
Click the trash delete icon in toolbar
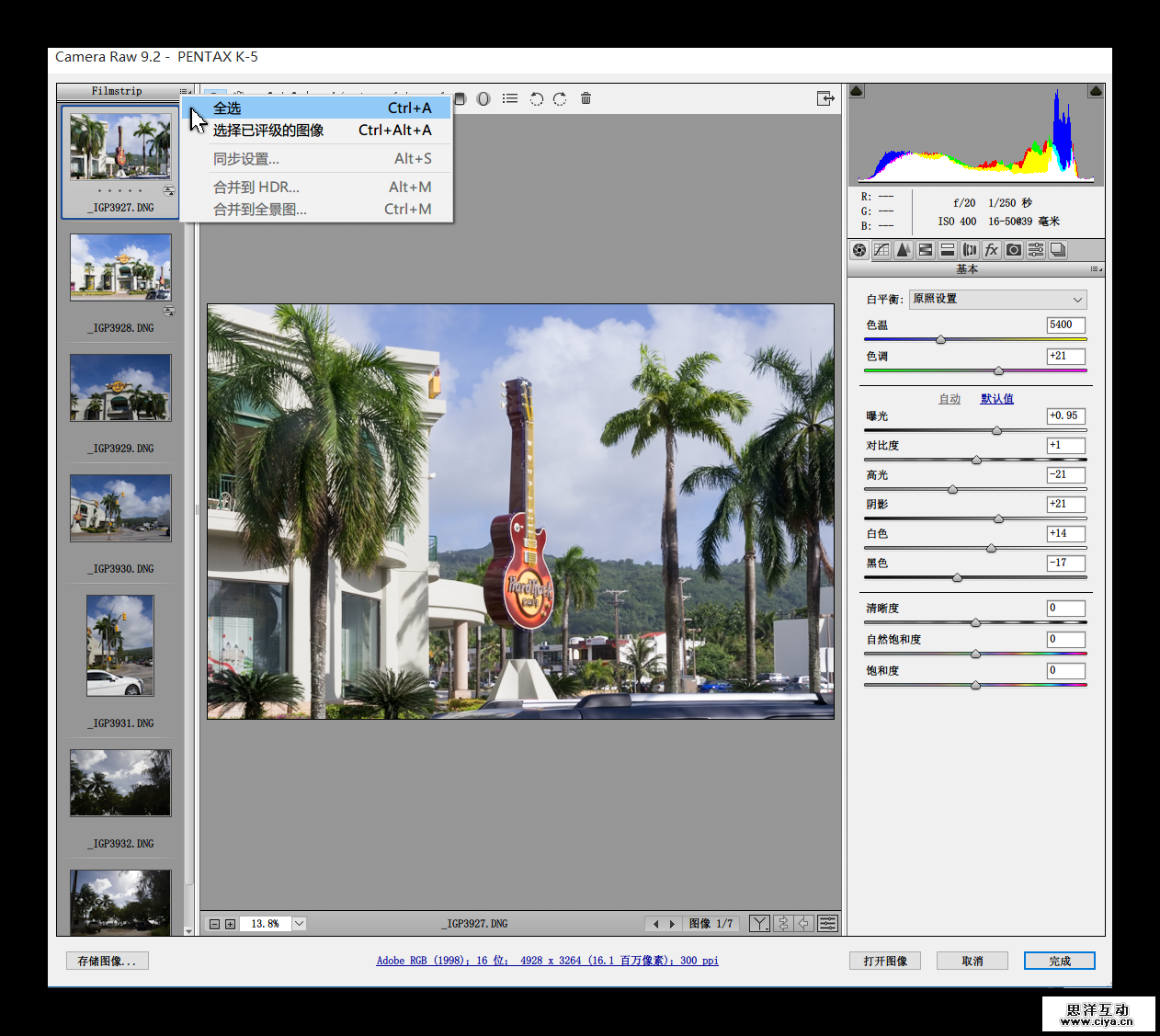(x=586, y=98)
